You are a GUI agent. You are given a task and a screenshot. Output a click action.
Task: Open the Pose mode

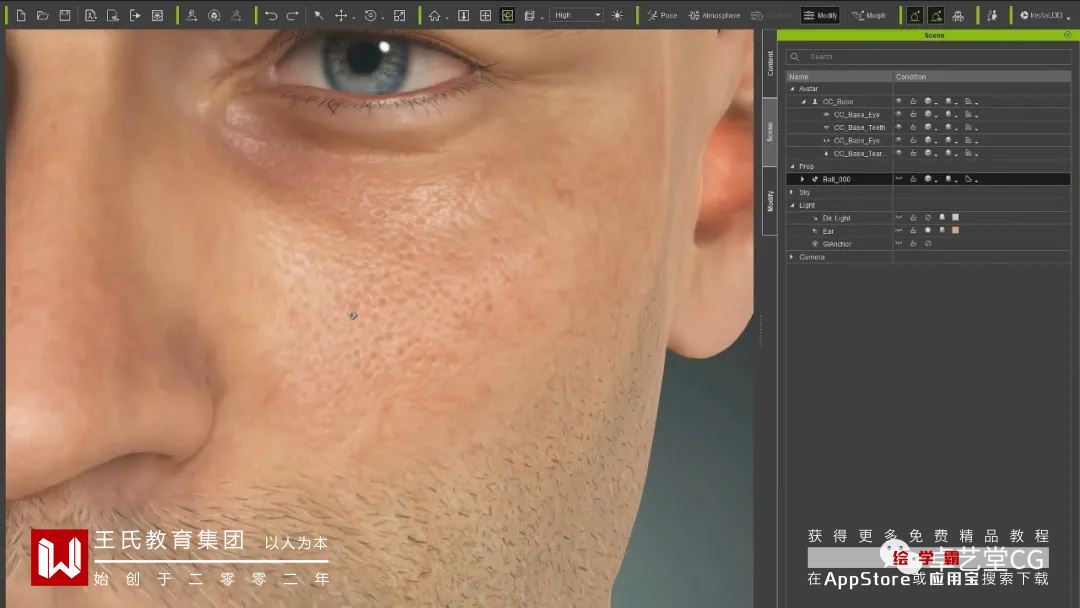pyautogui.click(x=662, y=15)
